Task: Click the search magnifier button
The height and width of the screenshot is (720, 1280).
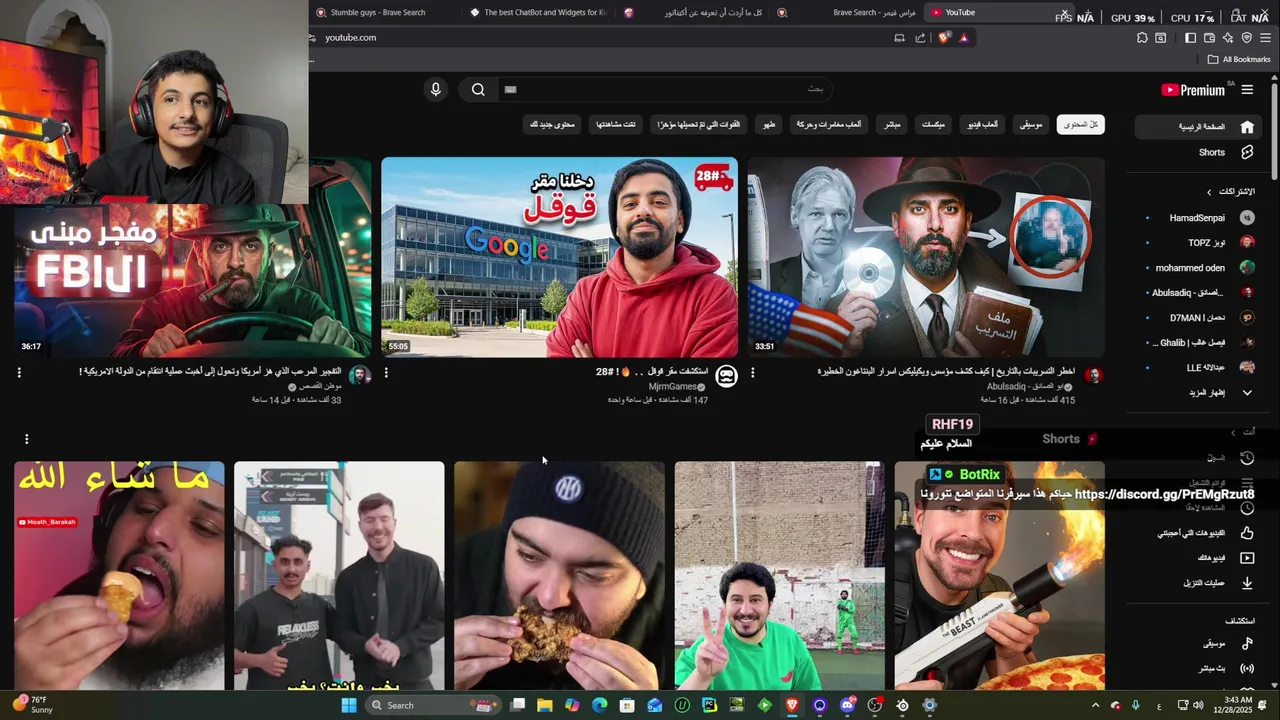Action: coord(478,89)
